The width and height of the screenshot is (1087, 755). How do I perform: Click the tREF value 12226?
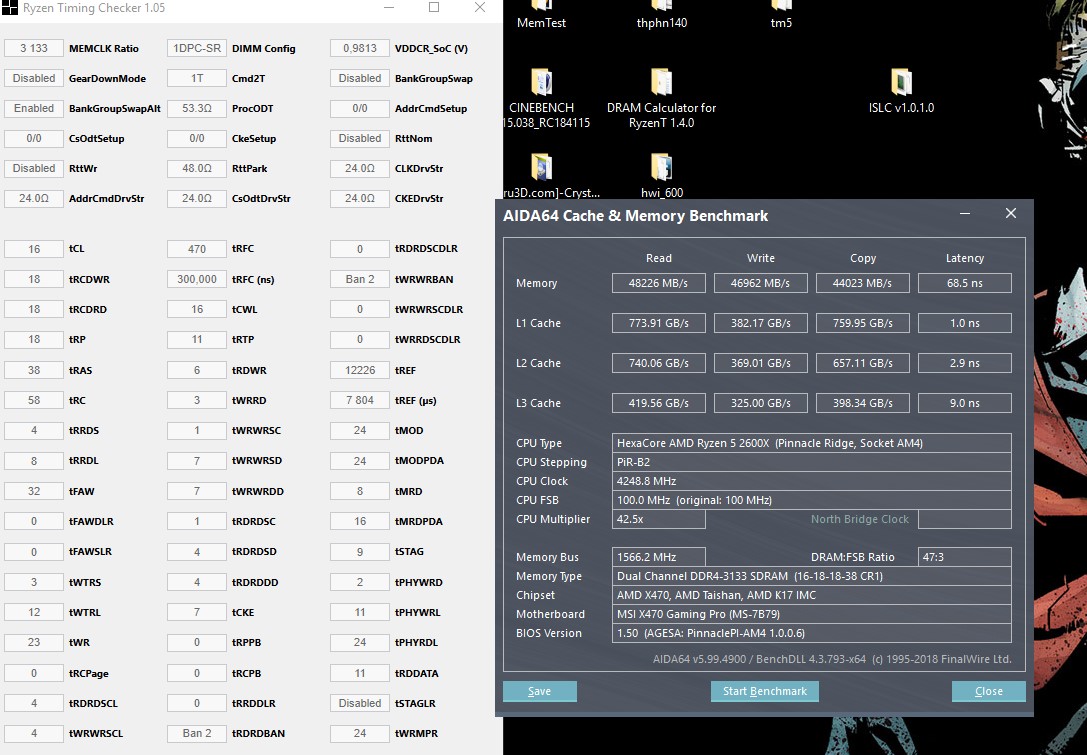360,370
